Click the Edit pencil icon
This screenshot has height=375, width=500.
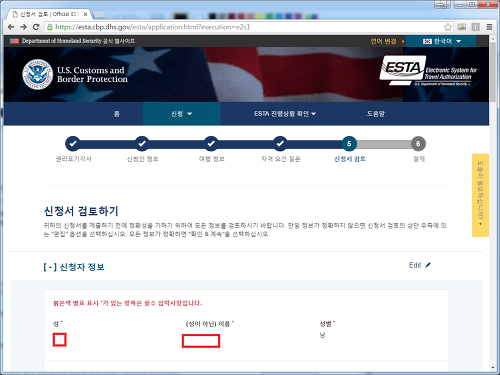[x=428, y=265]
